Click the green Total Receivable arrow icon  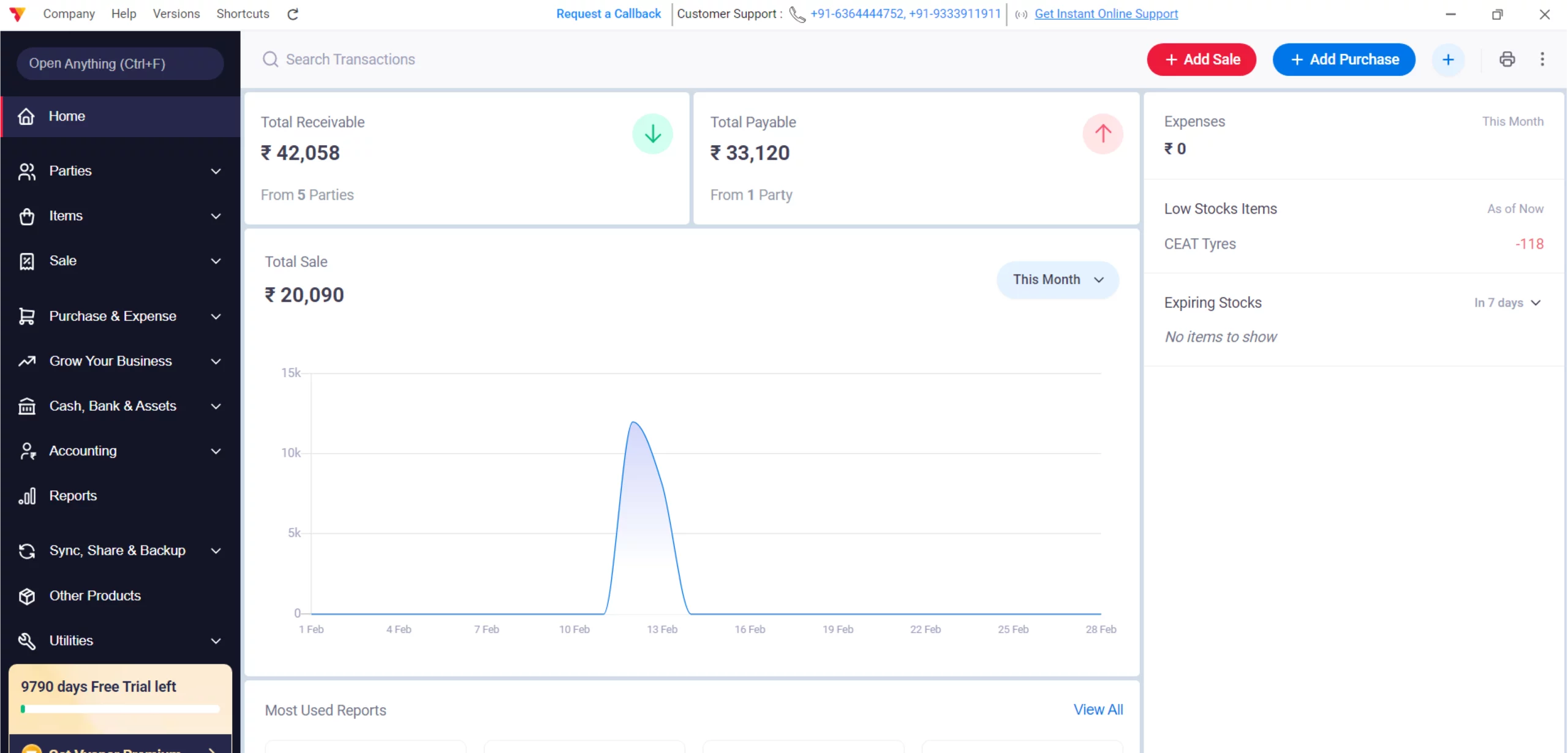[x=652, y=133]
